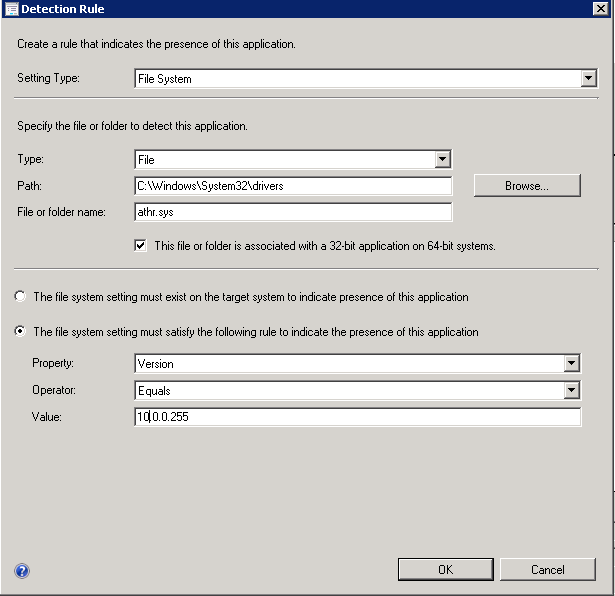The width and height of the screenshot is (615, 596).
Task: Click the checkbox label about 32-bit application
Action: pos(325,245)
